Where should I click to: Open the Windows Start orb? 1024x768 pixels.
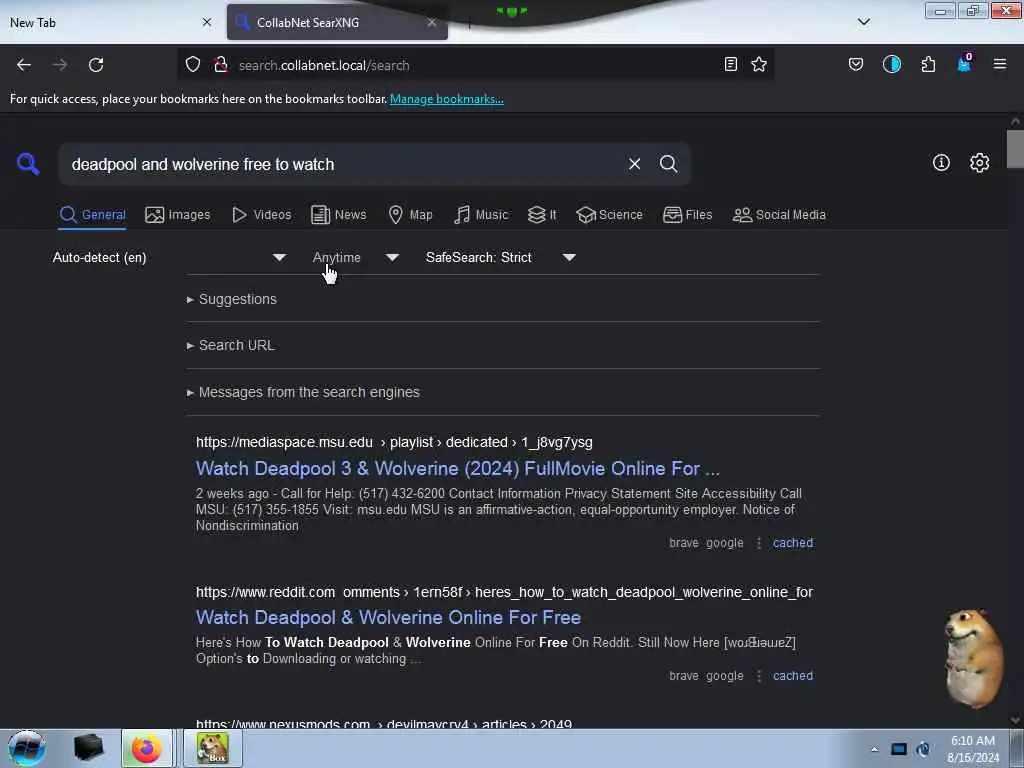27,748
